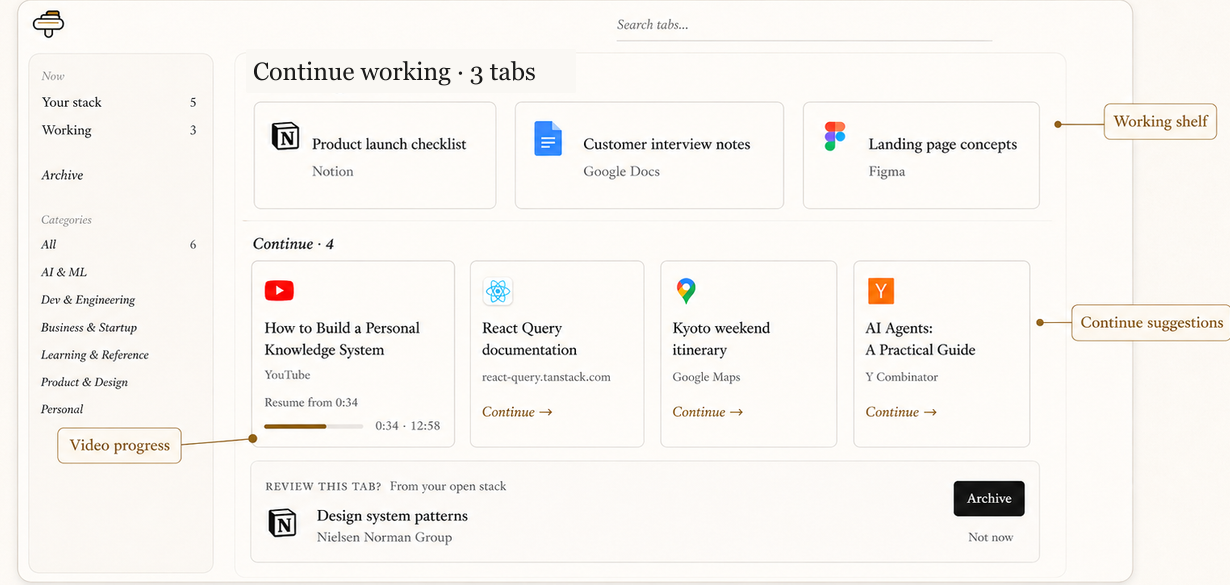This screenshot has height=585, width=1230.
Task: Click the Figma icon on Landing page concepts
Action: coord(835,137)
